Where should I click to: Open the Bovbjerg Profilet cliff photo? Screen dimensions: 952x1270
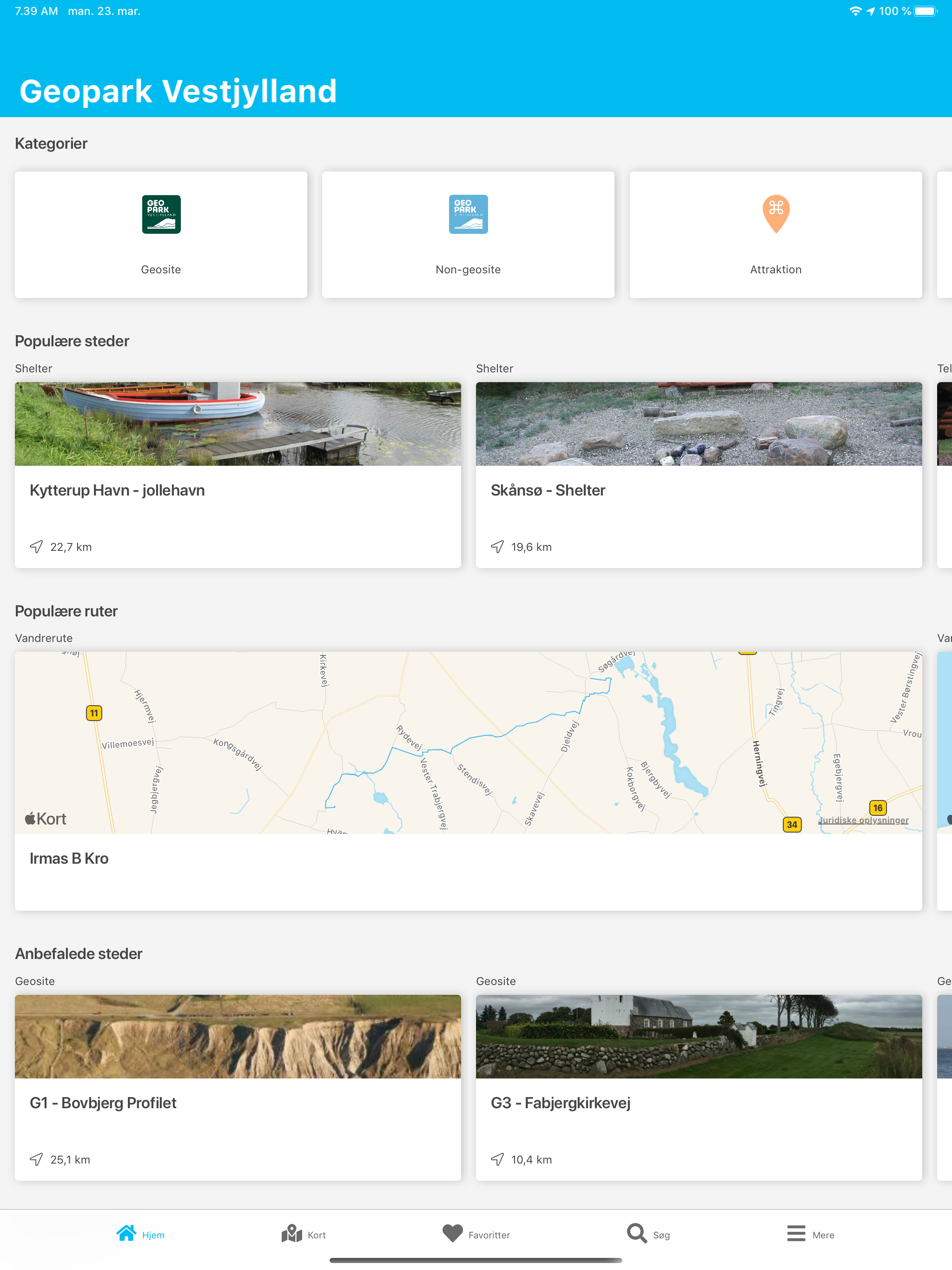point(238,1036)
